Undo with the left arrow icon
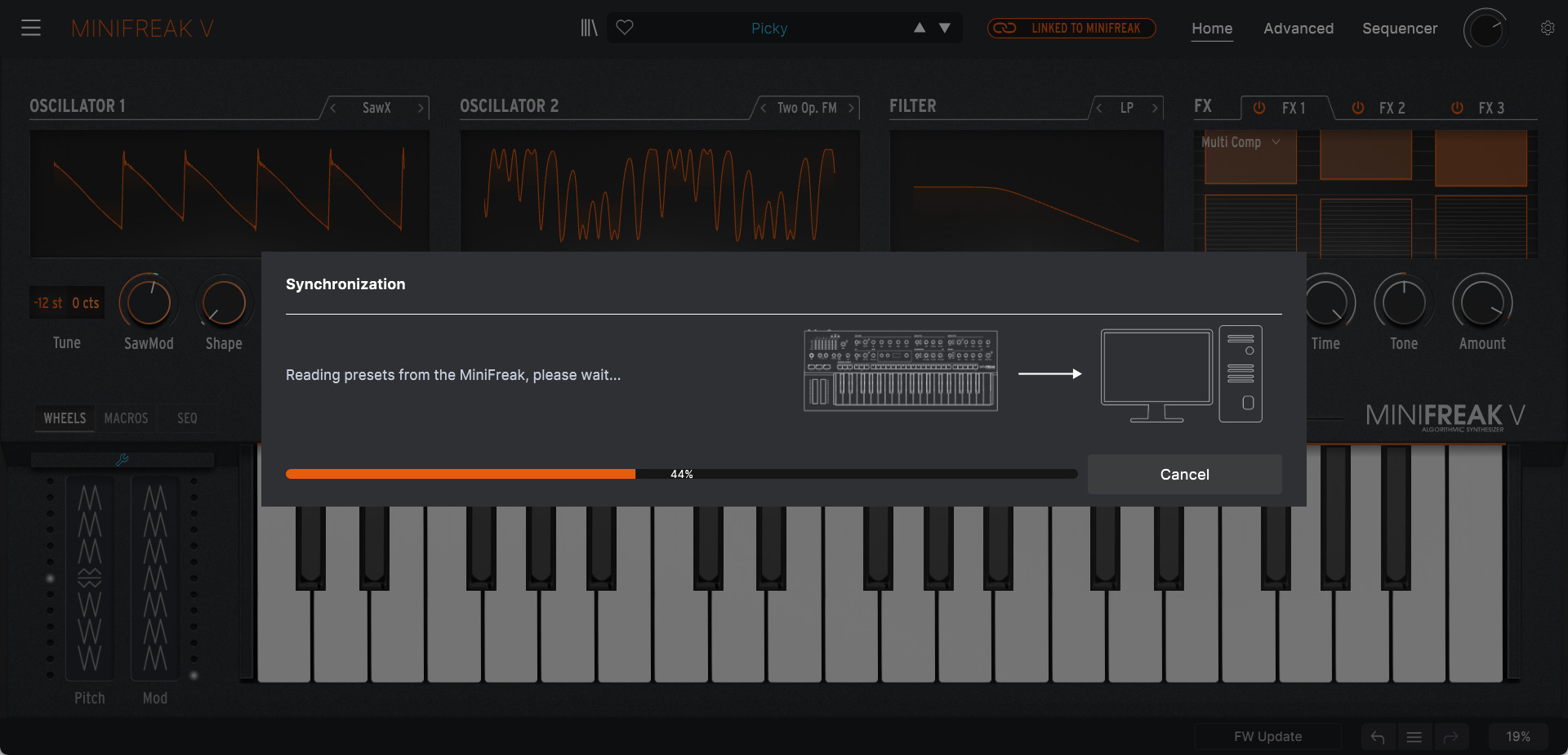 pyautogui.click(x=1378, y=737)
